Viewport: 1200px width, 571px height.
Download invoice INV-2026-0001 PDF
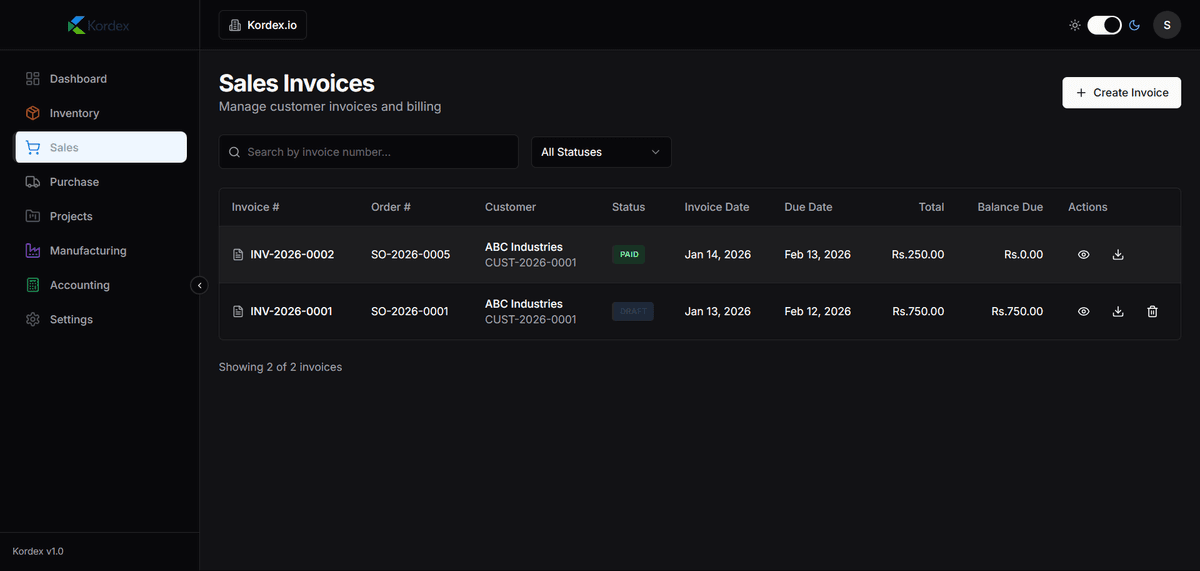pyautogui.click(x=1118, y=312)
